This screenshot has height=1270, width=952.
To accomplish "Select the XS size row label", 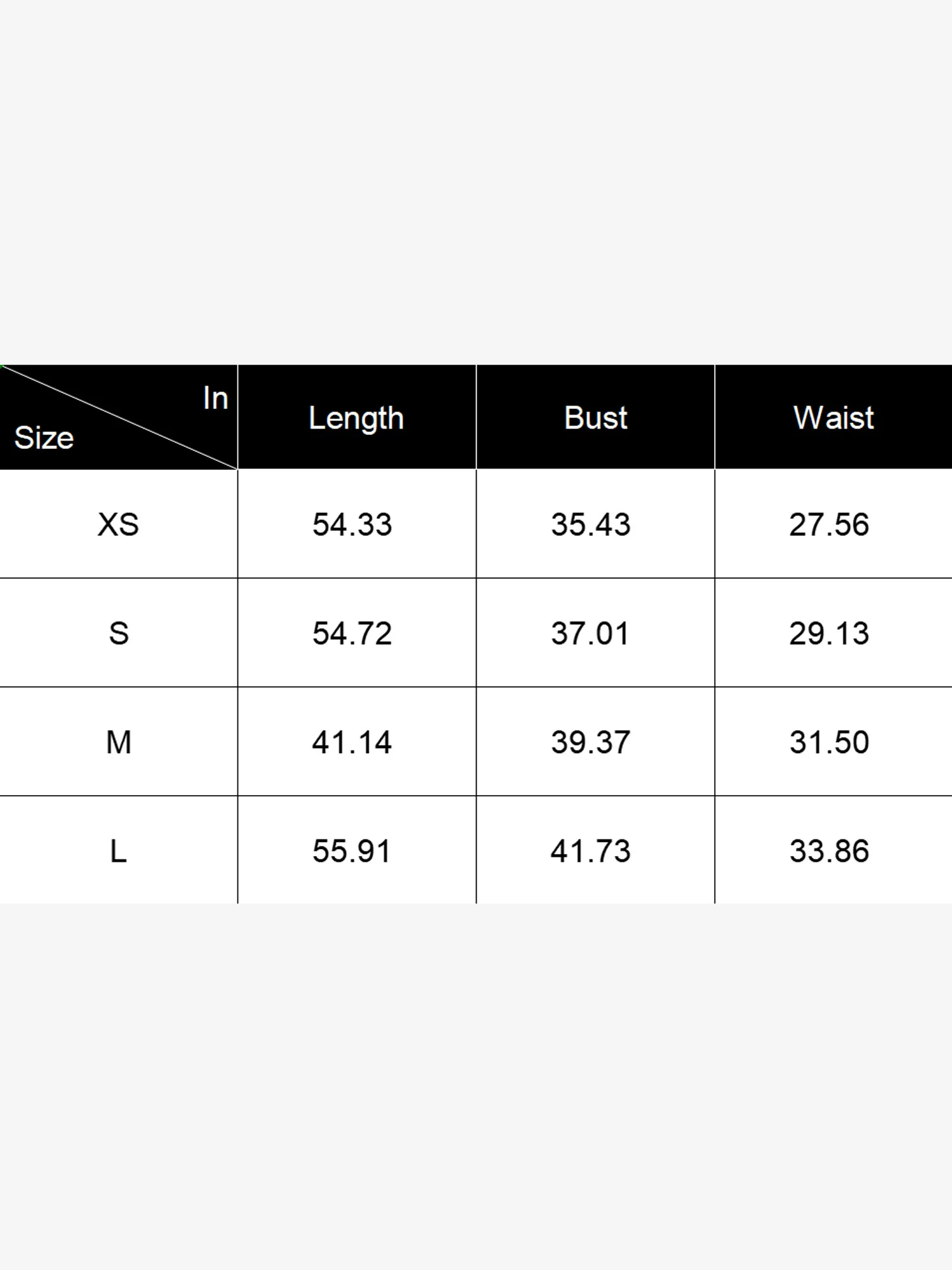I will (118, 525).
